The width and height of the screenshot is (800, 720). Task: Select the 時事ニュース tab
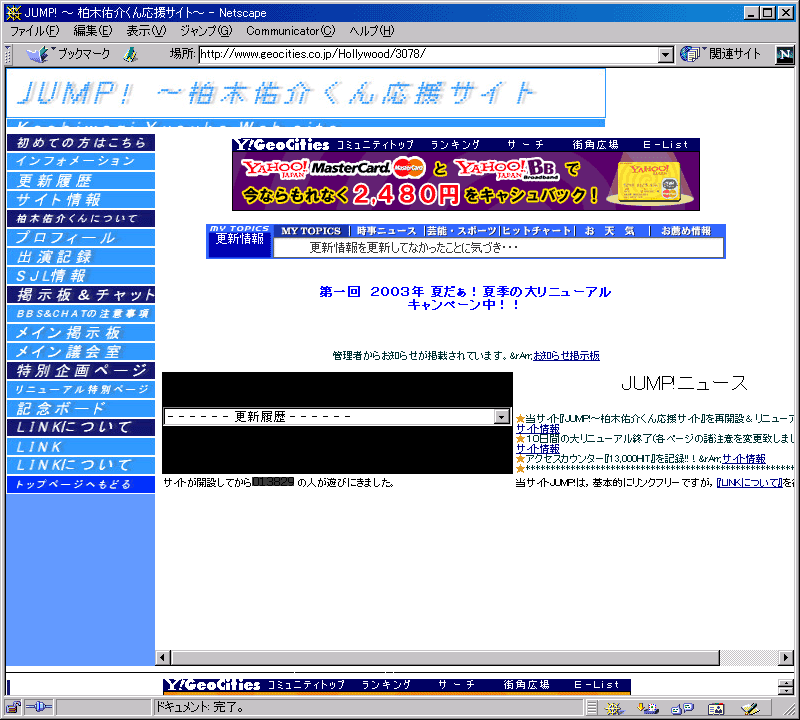[386, 231]
